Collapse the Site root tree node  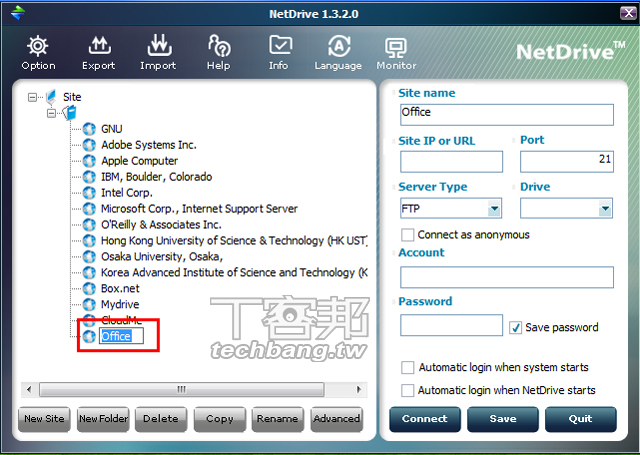point(32,97)
